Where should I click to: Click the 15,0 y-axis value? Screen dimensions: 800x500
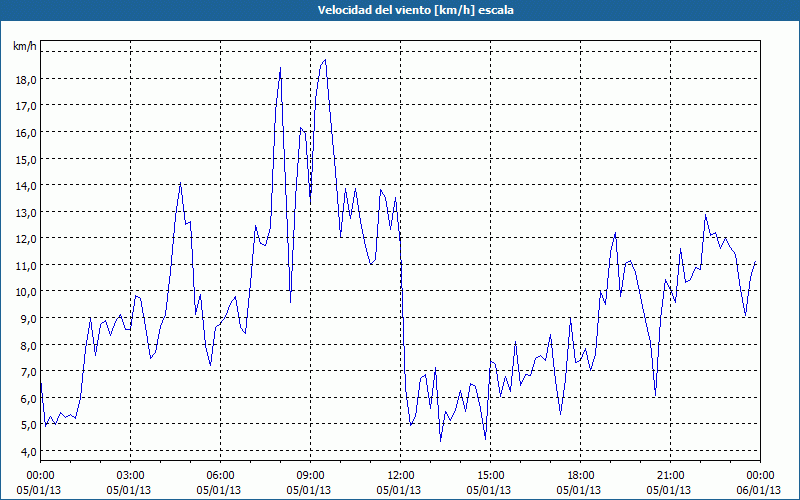(x=27, y=159)
